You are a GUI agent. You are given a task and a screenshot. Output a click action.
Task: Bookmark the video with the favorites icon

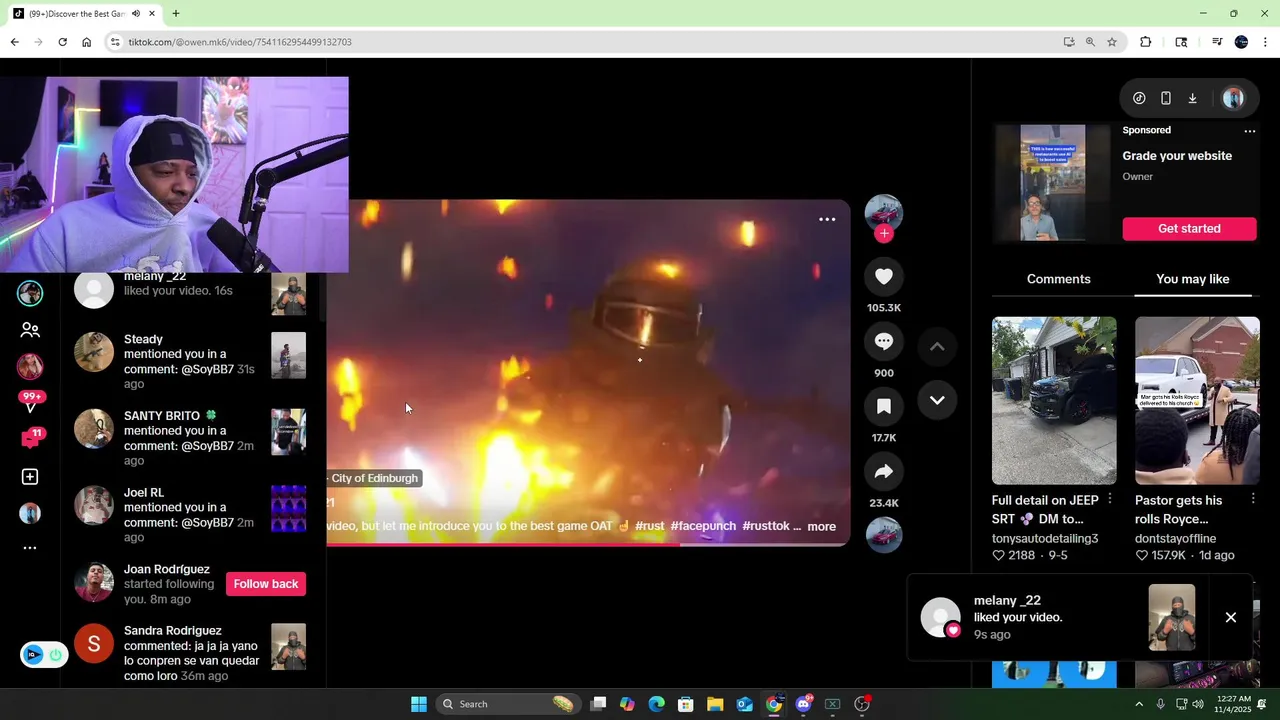[x=884, y=407]
